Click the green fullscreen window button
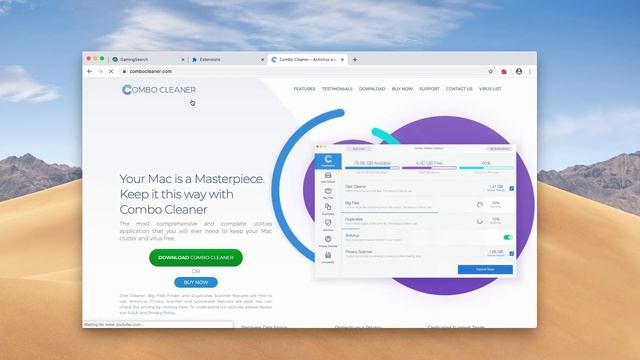 [102, 59]
